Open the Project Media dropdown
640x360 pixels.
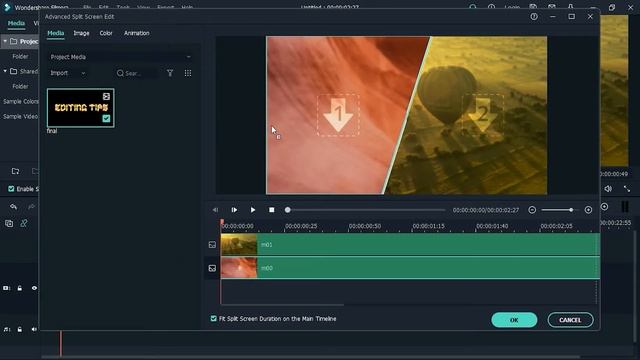click(120, 57)
